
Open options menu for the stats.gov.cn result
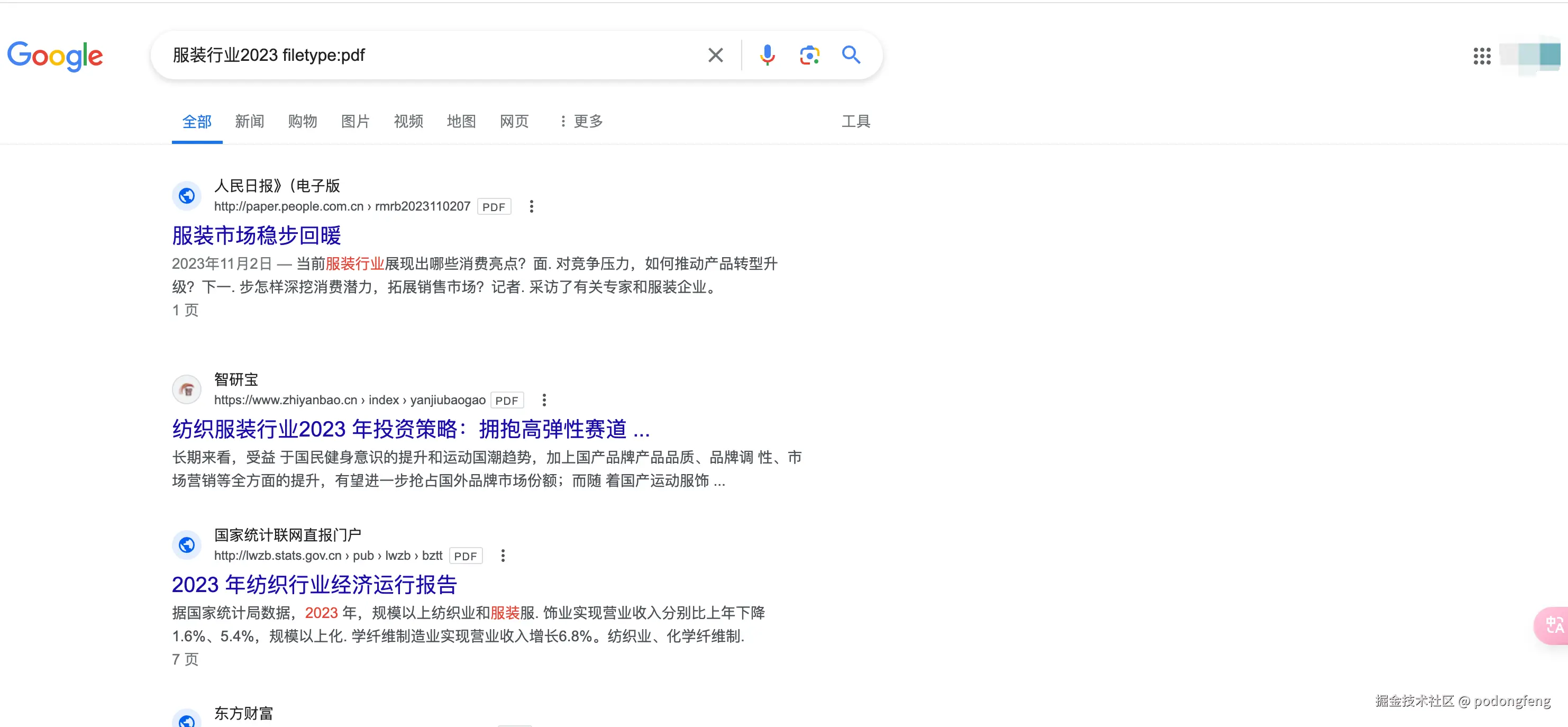[503, 555]
